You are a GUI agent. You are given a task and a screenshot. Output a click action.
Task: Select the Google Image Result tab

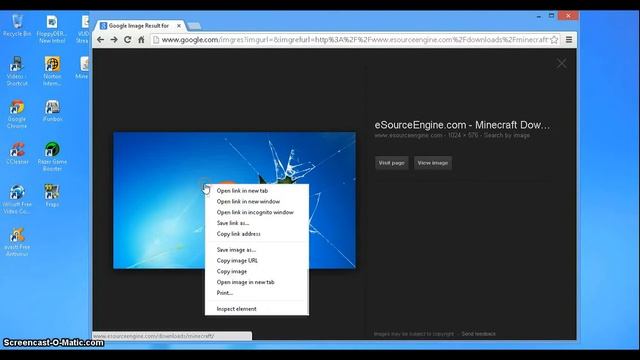point(139,25)
